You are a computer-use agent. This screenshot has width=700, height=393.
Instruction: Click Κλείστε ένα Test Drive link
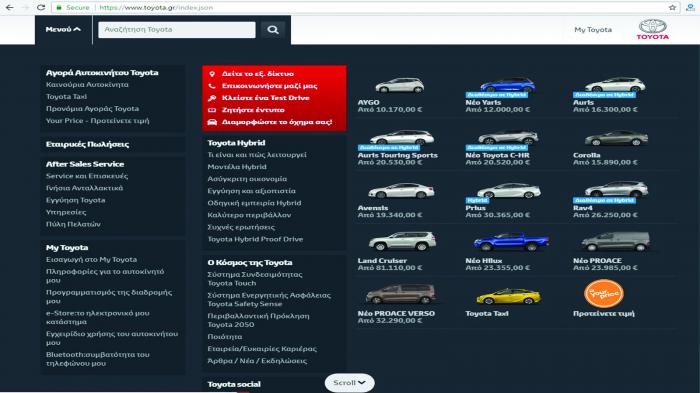click(x=266, y=98)
